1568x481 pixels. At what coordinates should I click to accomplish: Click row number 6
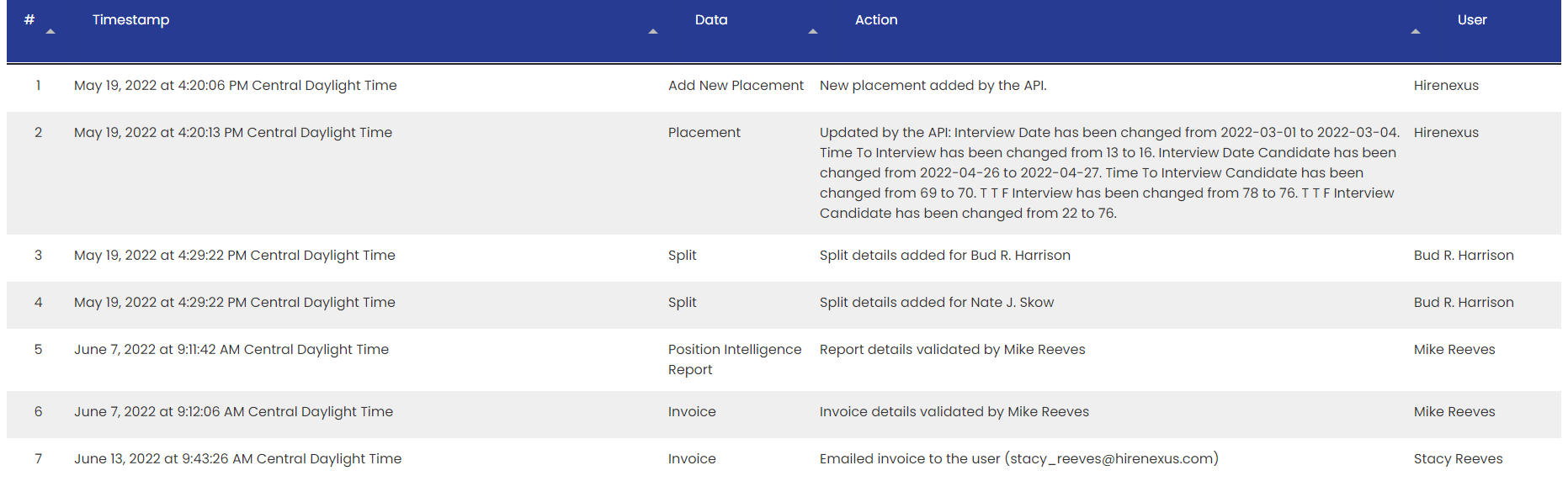[38, 411]
